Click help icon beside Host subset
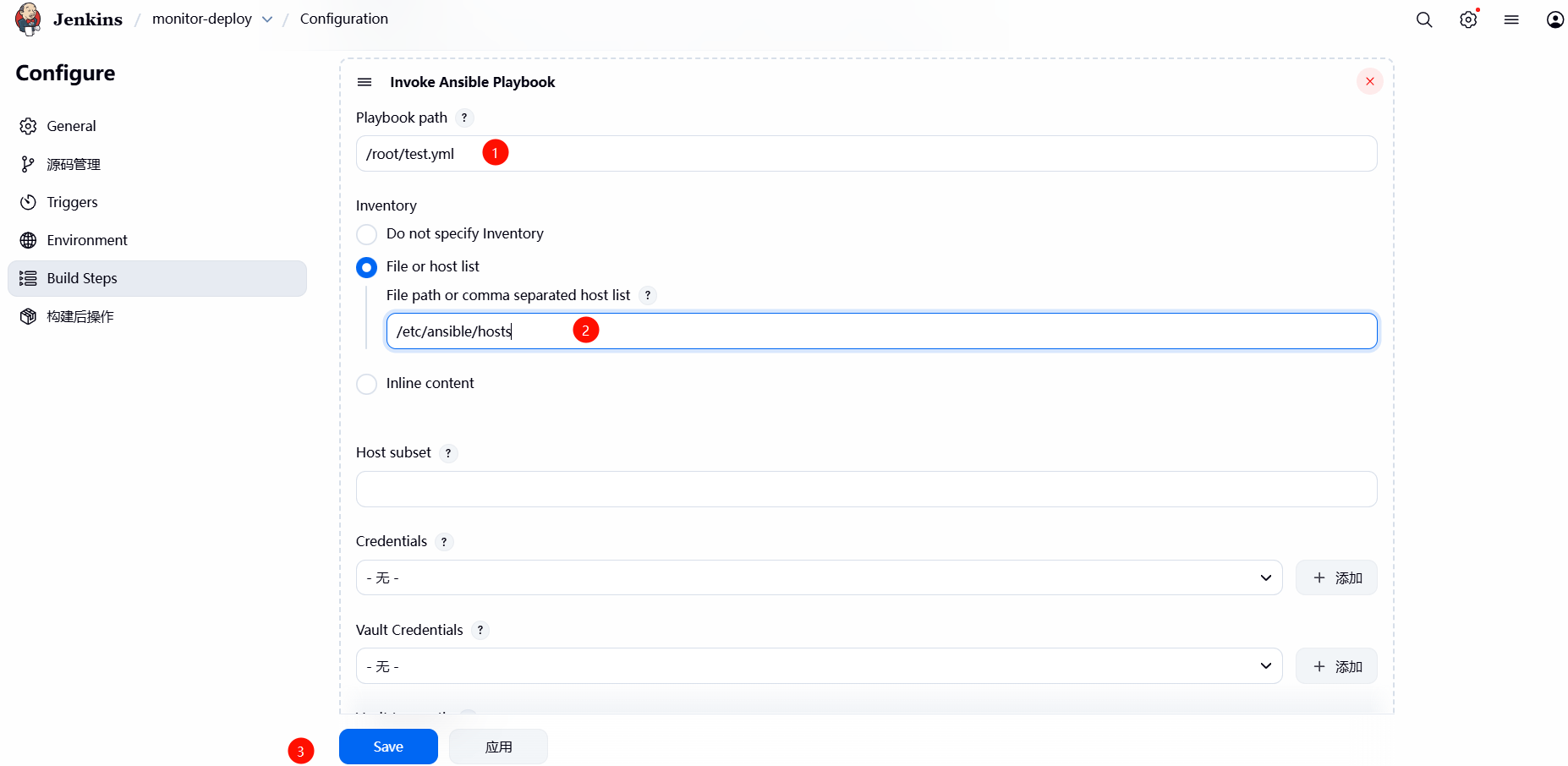Viewport: 1568px width, 766px height. point(448,453)
